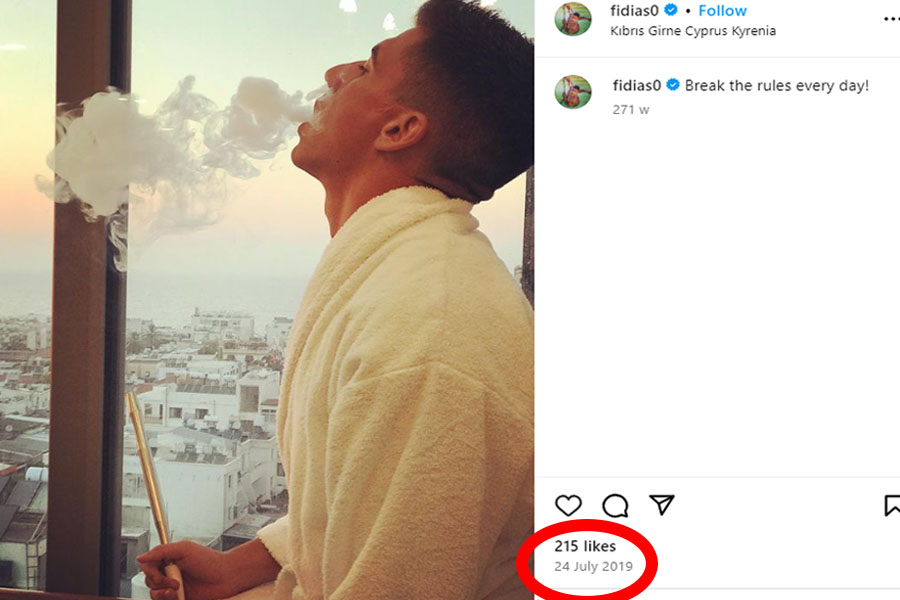Screen dimensions: 900x600
Task: Share post using paper plane icon
Action: click(662, 506)
